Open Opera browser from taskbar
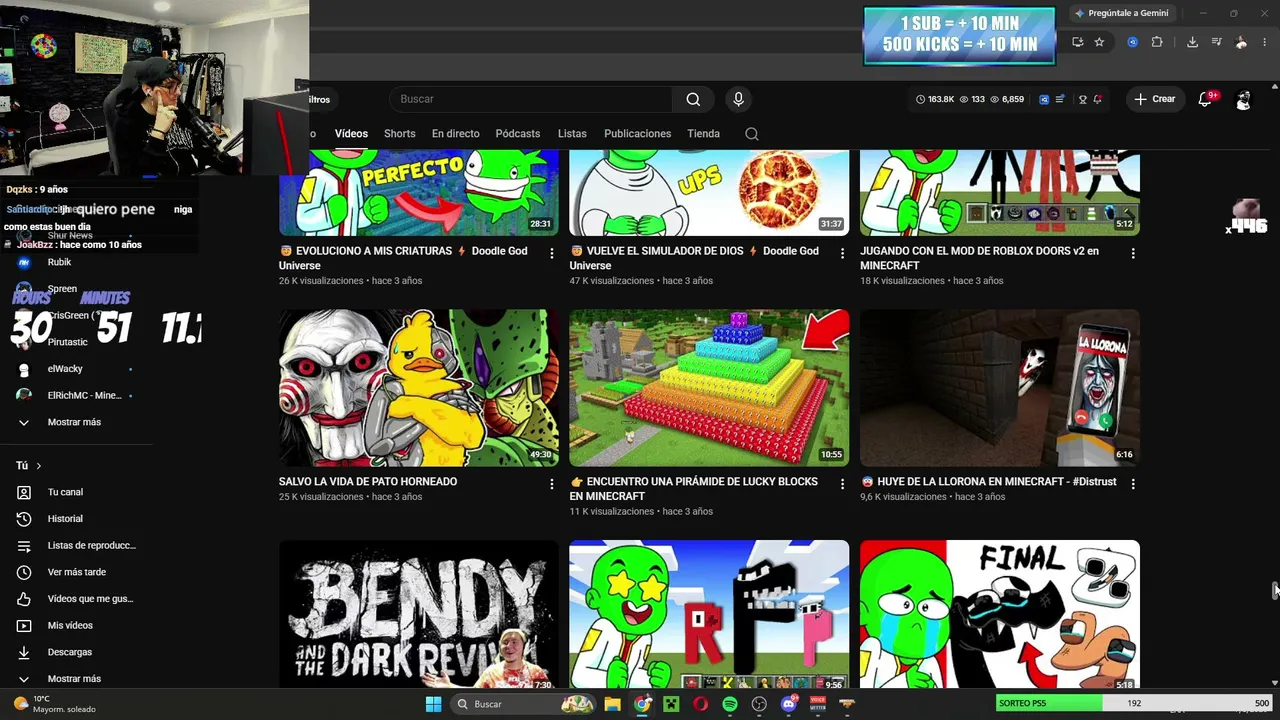Screen dimensions: 1280x720 pos(700,704)
